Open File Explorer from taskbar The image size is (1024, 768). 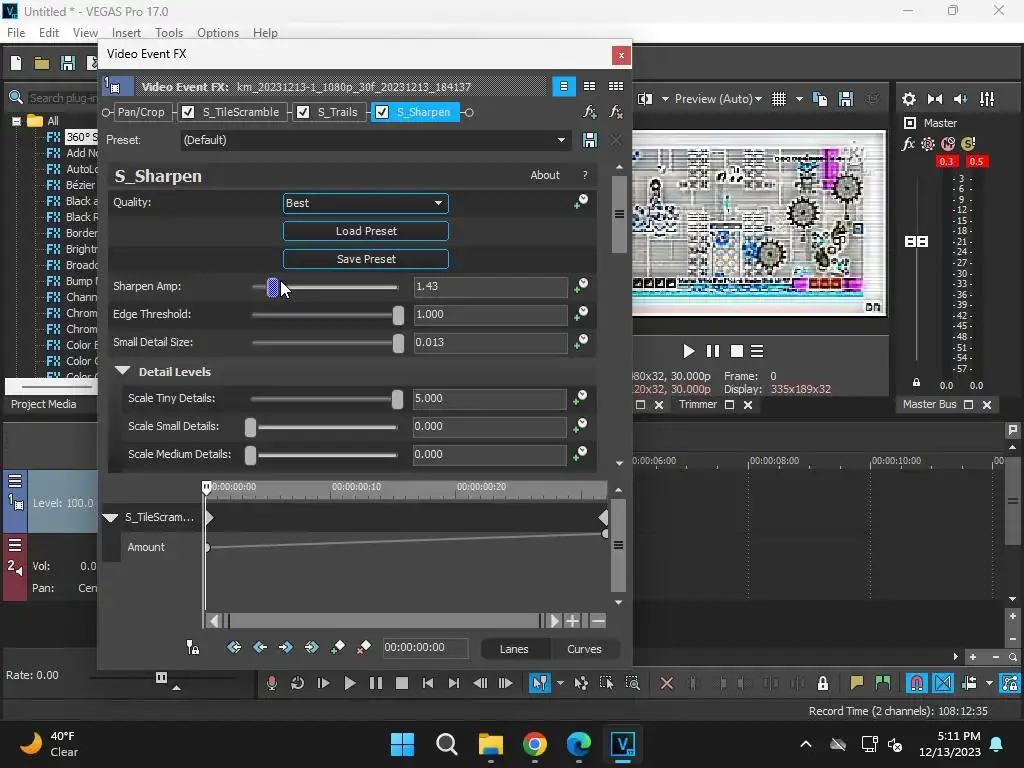[x=491, y=744]
